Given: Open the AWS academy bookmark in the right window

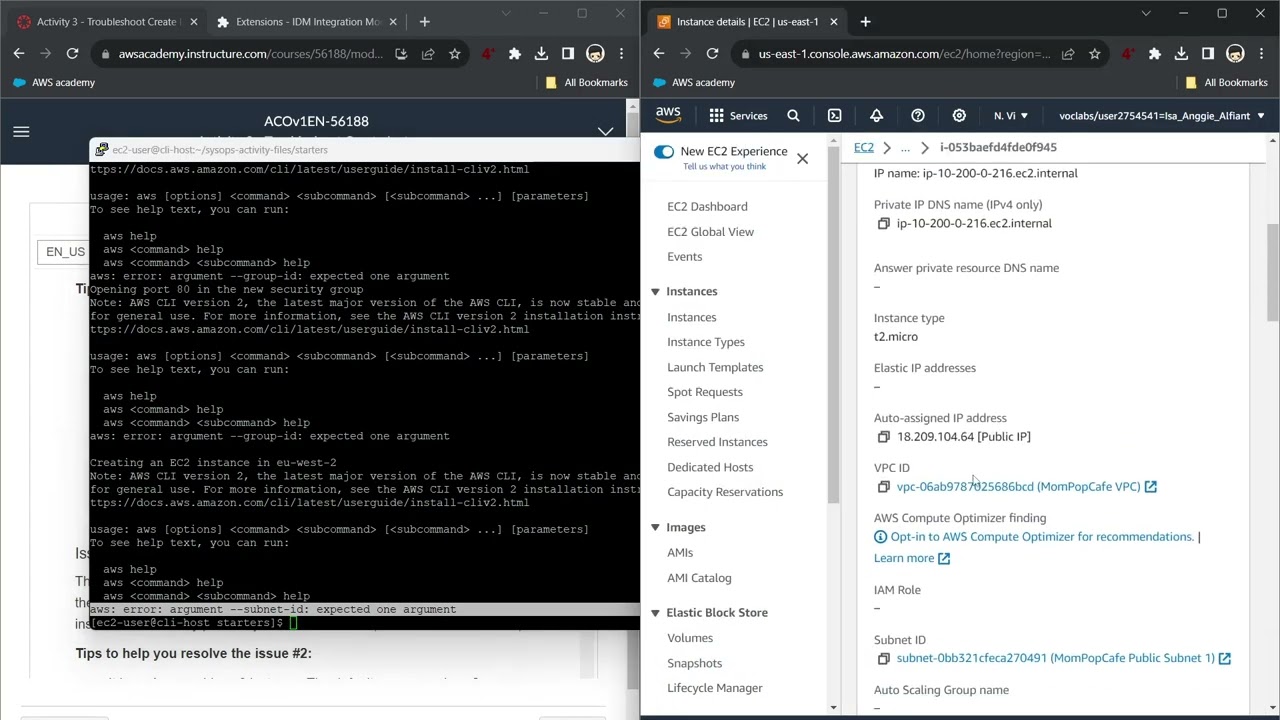Looking at the screenshot, I should coord(695,82).
